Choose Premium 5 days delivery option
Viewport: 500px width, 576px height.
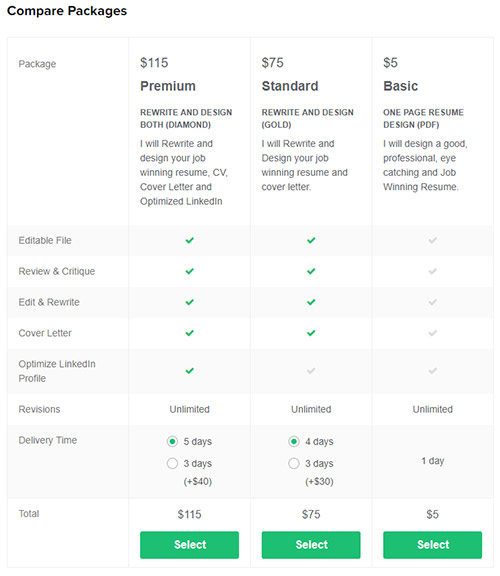pyautogui.click(x=172, y=441)
